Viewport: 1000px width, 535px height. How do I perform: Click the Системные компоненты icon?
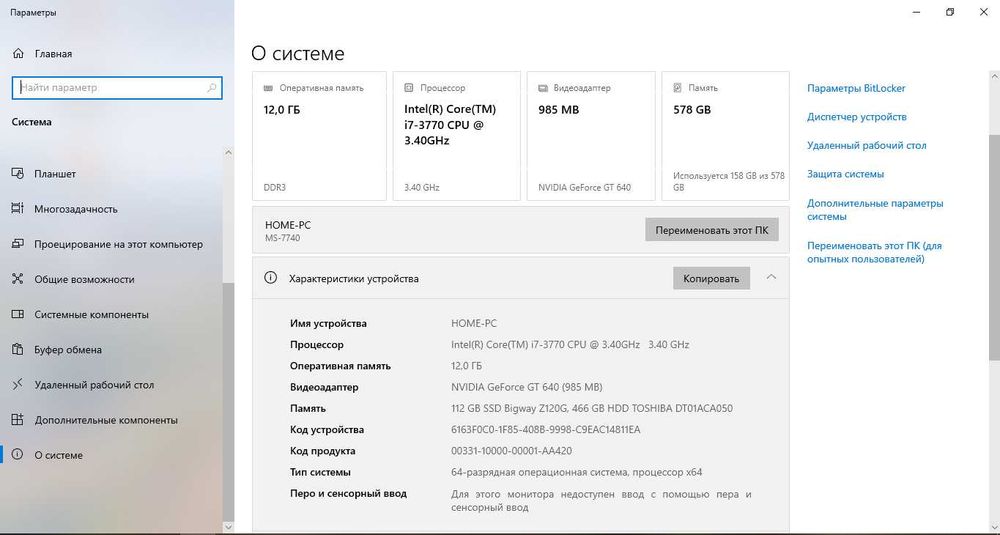[18, 314]
